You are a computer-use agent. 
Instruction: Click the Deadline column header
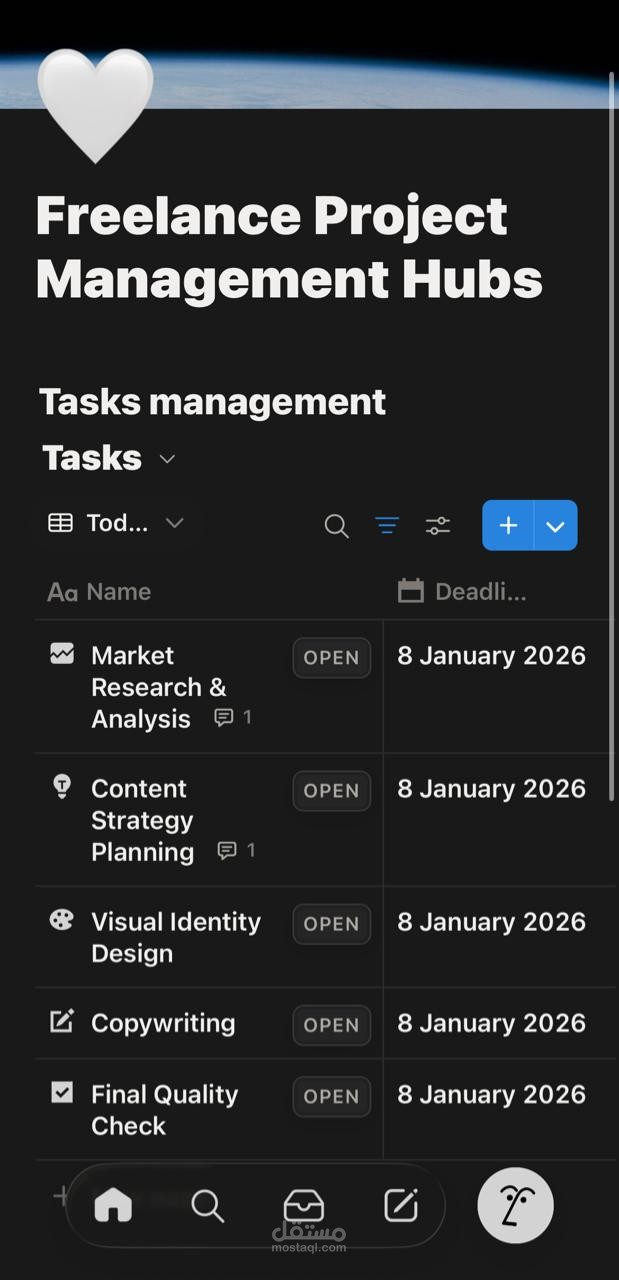480,592
